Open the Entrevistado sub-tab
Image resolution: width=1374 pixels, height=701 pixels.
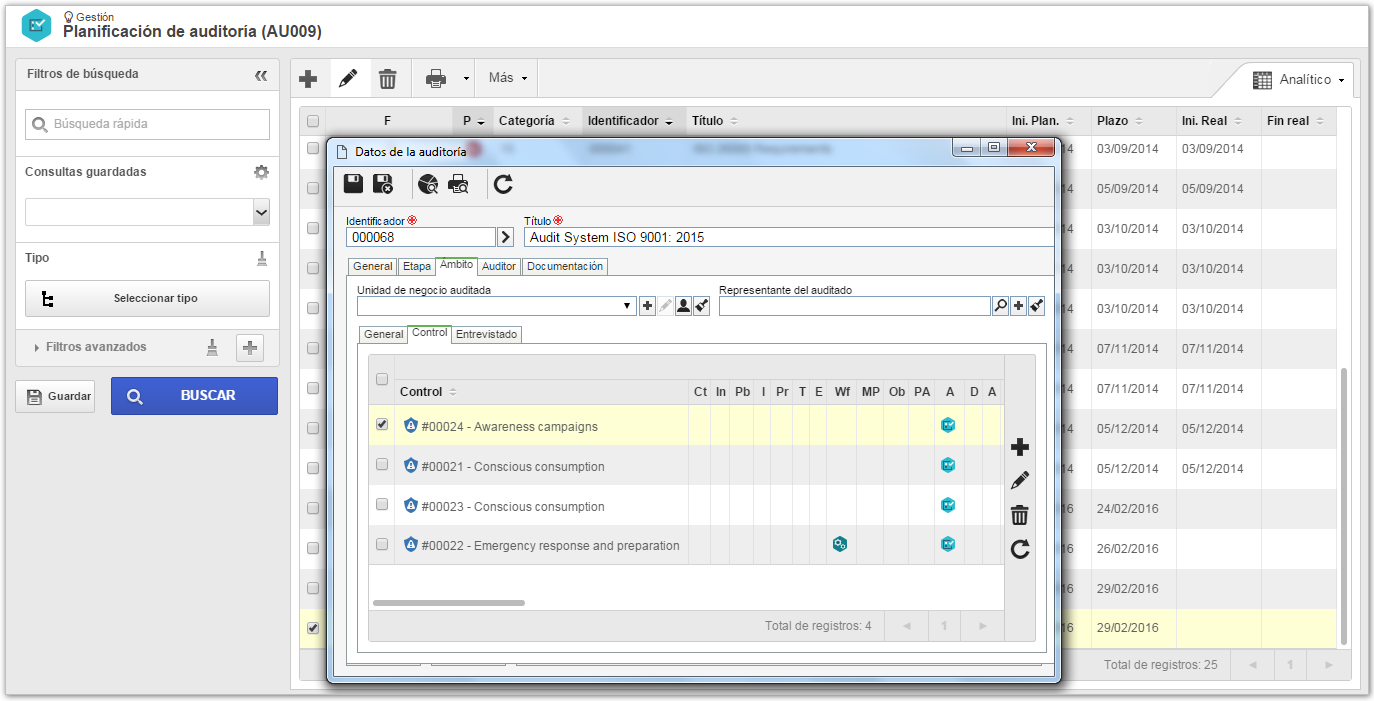pyautogui.click(x=487, y=334)
